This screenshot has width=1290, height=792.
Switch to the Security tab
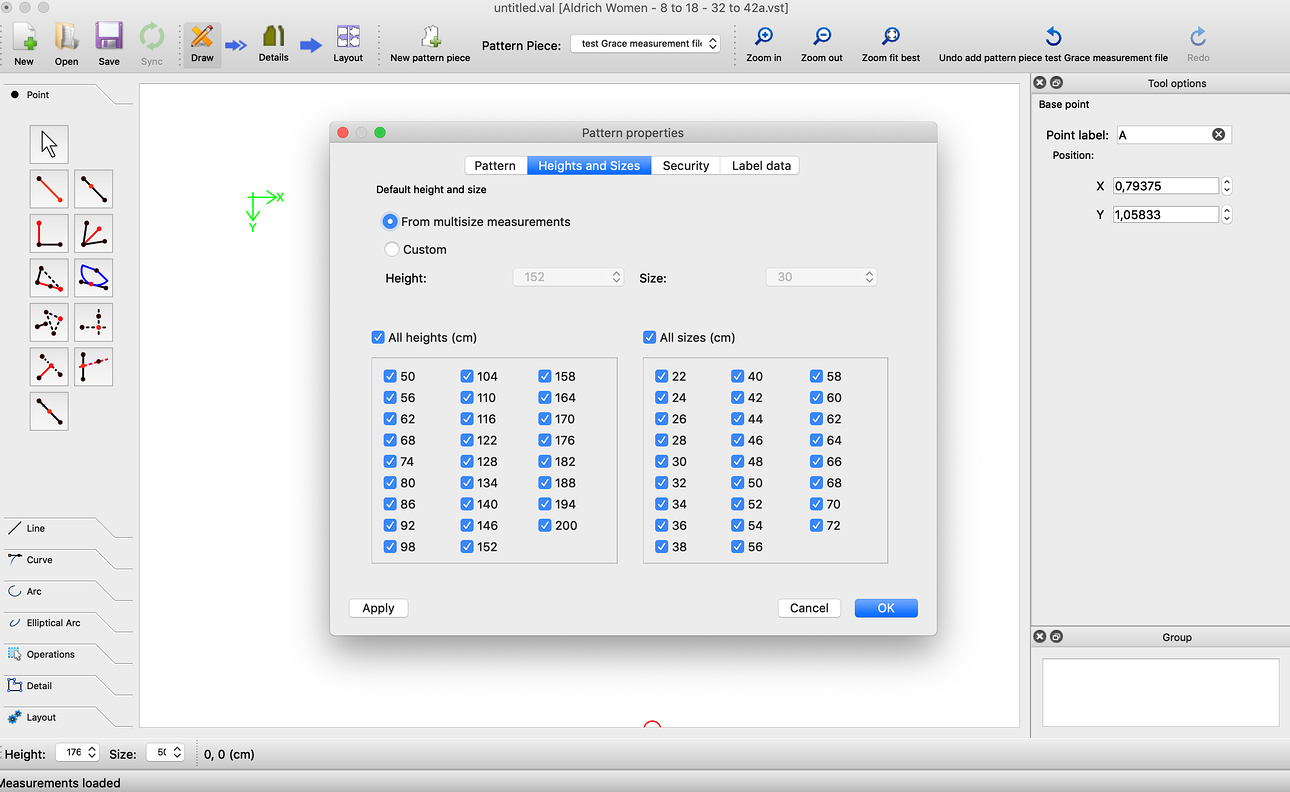(685, 166)
